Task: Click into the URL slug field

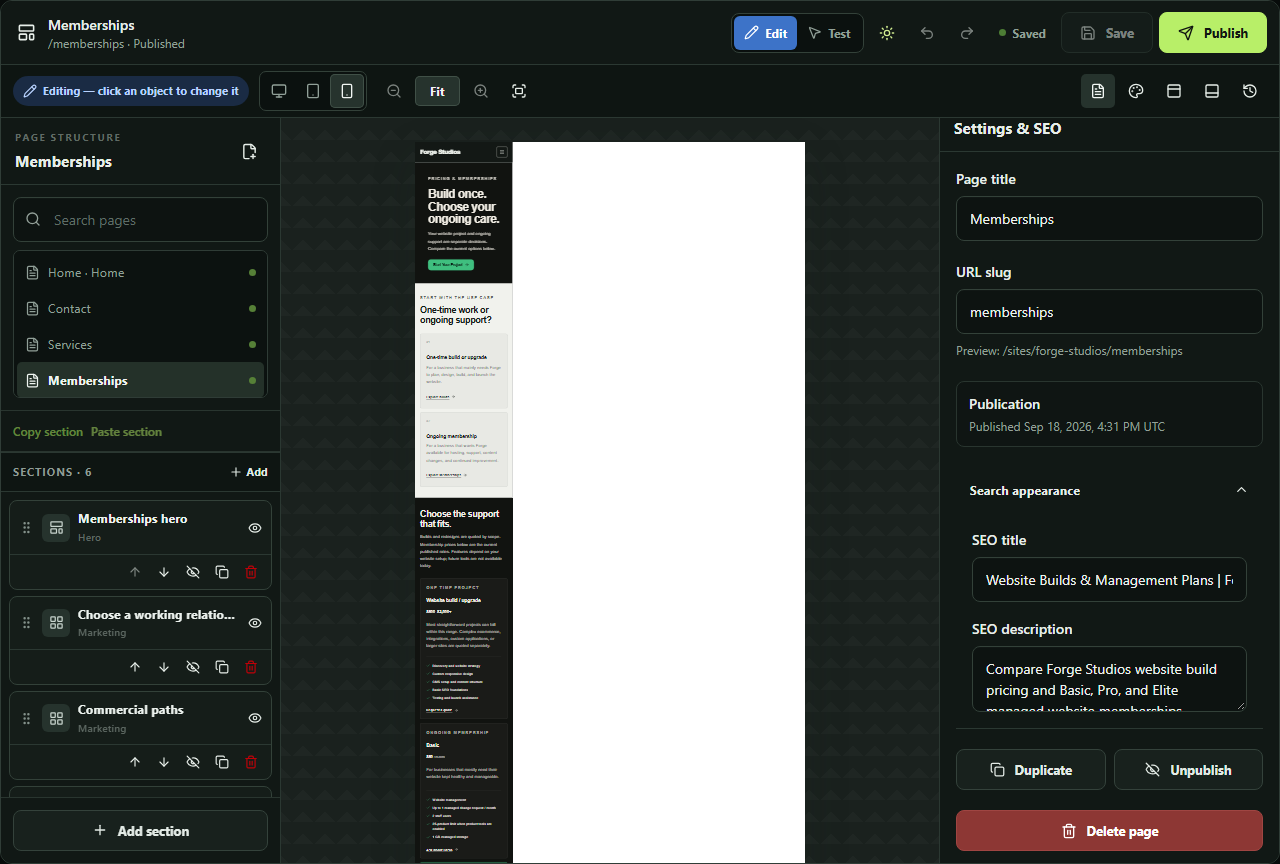Action: (1109, 312)
